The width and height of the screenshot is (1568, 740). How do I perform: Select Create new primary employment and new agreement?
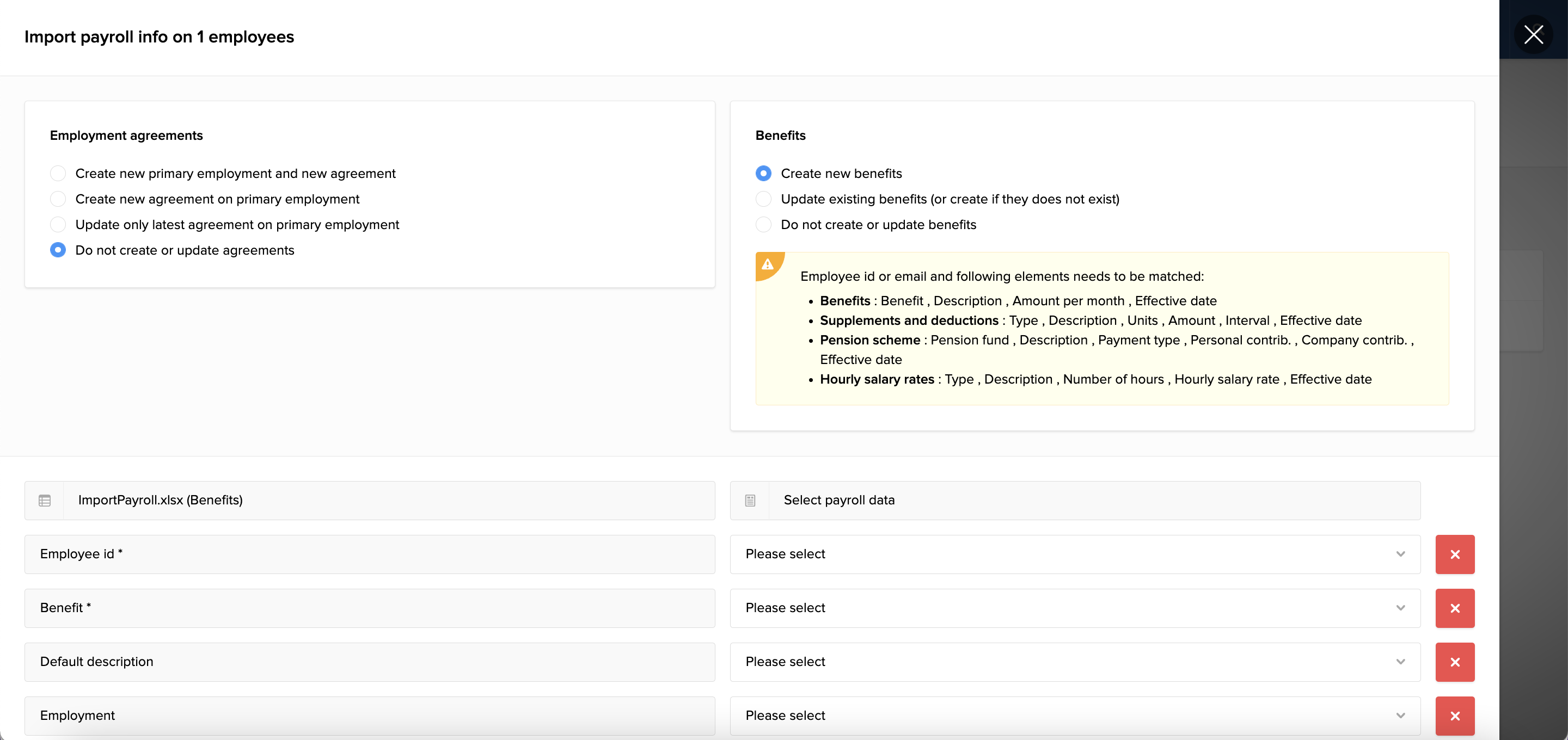coord(58,174)
